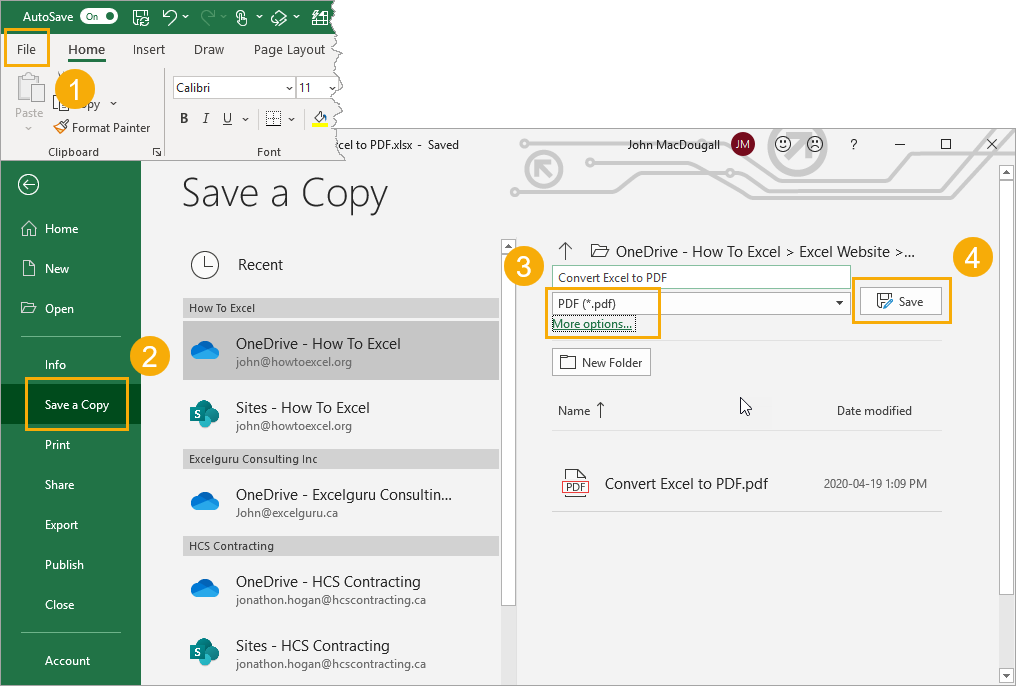
Task: Apply bold formatting
Action: tap(183, 118)
